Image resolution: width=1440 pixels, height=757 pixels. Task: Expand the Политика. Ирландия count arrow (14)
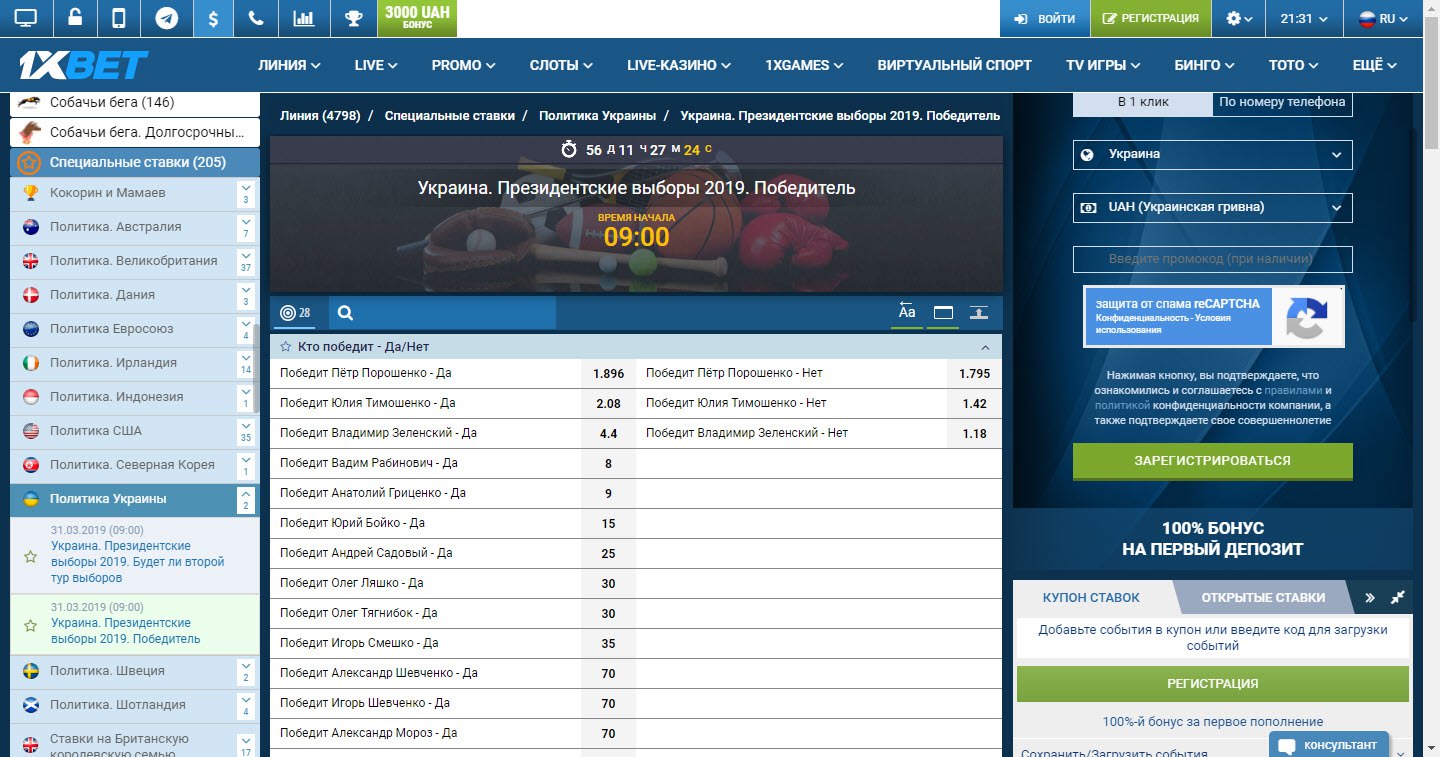[246, 363]
